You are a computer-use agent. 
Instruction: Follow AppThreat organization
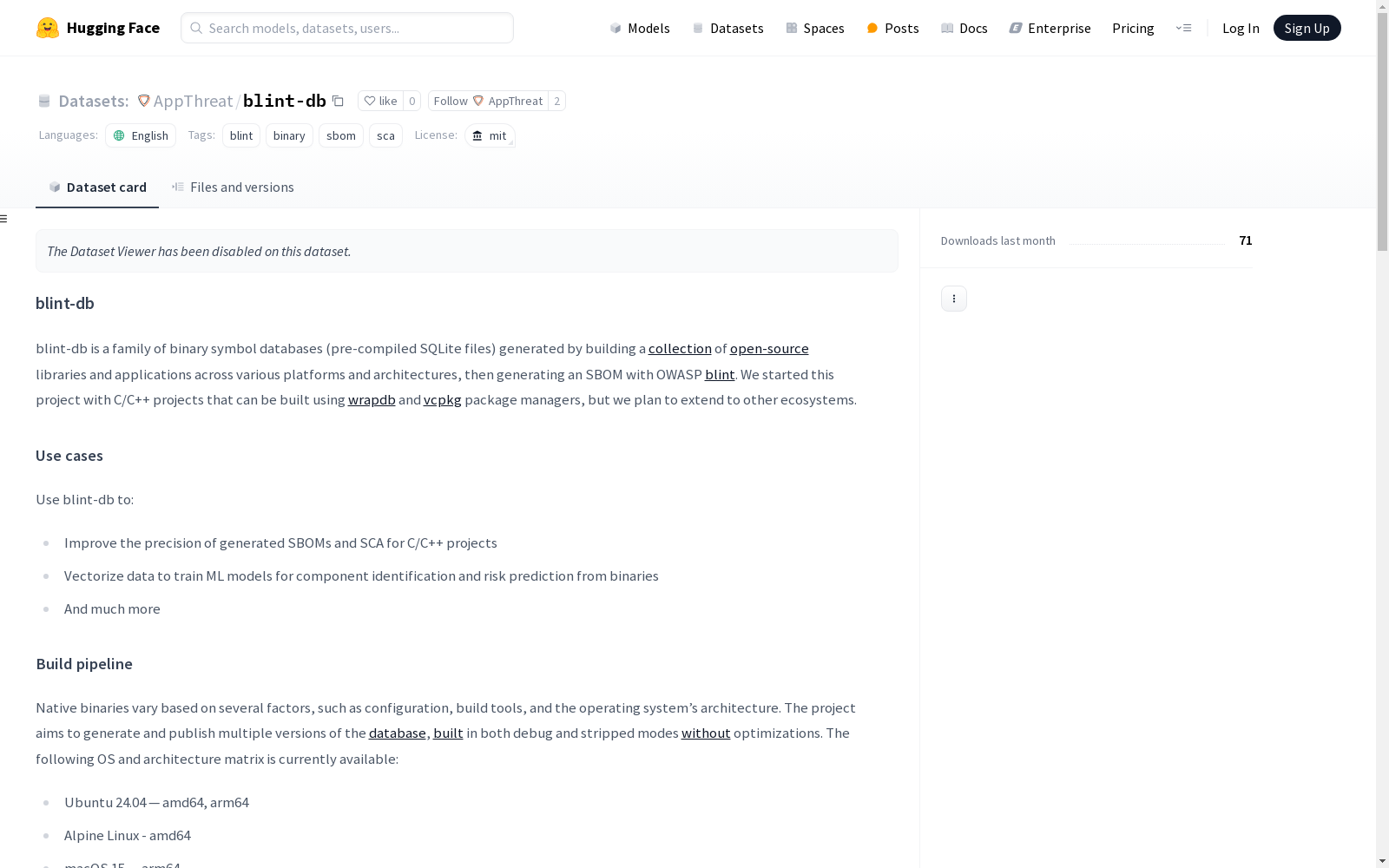click(488, 101)
